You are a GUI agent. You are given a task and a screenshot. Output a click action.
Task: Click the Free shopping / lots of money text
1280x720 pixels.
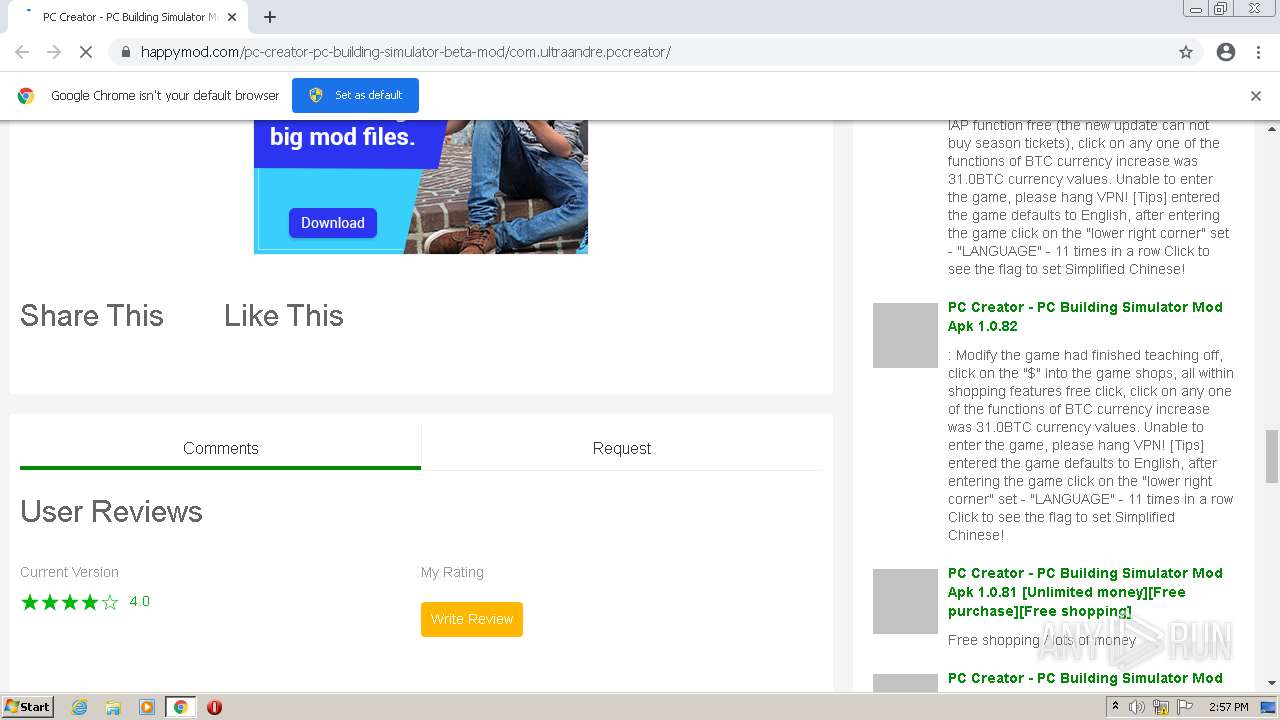(x=1042, y=640)
